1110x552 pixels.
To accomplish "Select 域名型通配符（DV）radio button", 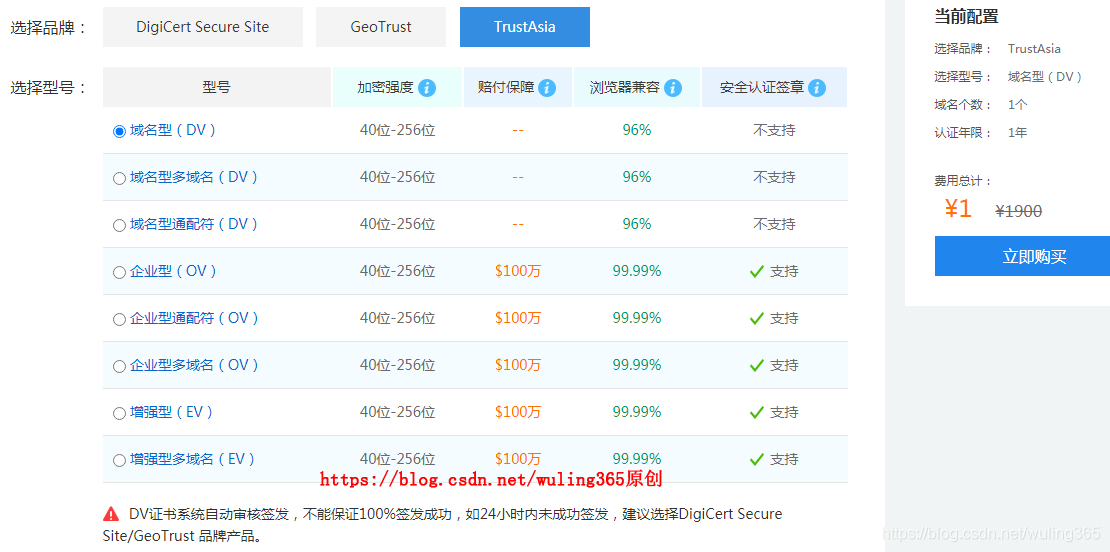I will [x=119, y=225].
